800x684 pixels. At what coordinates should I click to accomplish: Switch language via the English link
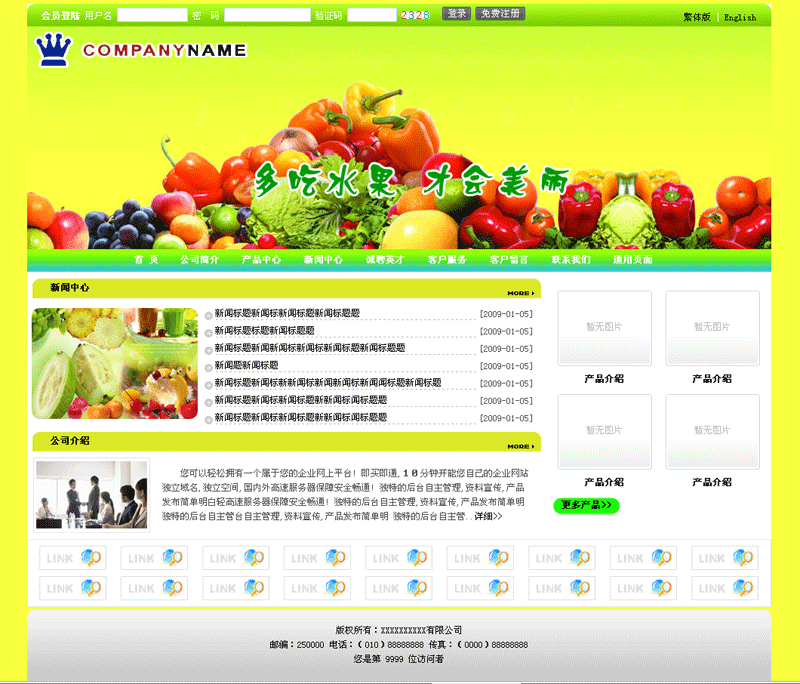(x=740, y=17)
